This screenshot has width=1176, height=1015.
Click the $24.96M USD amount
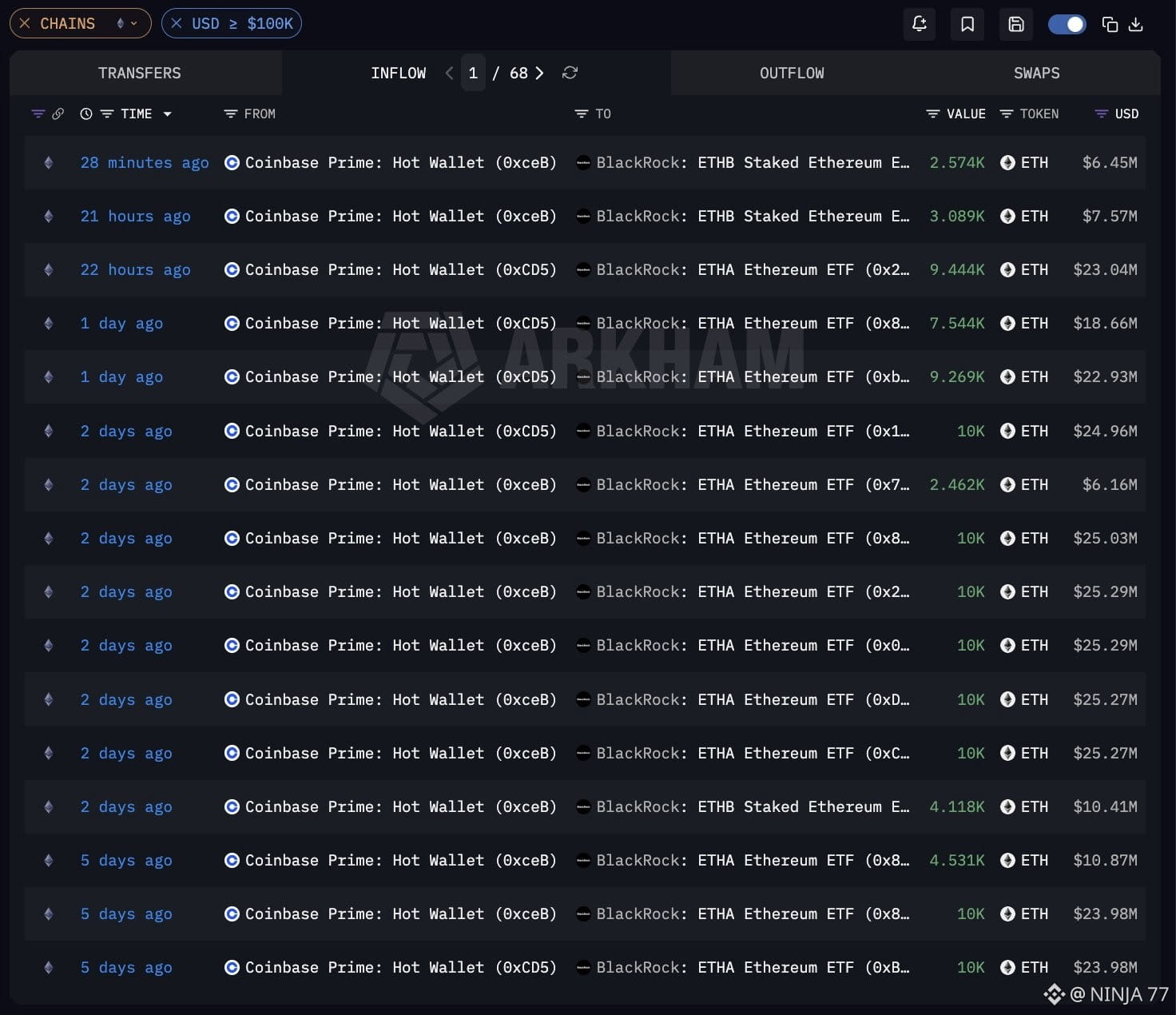point(1106,431)
